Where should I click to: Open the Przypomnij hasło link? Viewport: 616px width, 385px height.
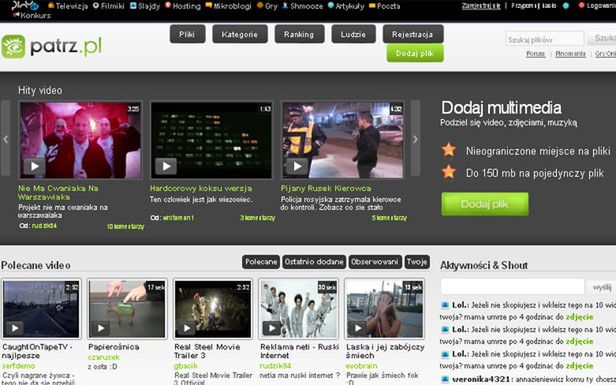[x=534, y=6]
